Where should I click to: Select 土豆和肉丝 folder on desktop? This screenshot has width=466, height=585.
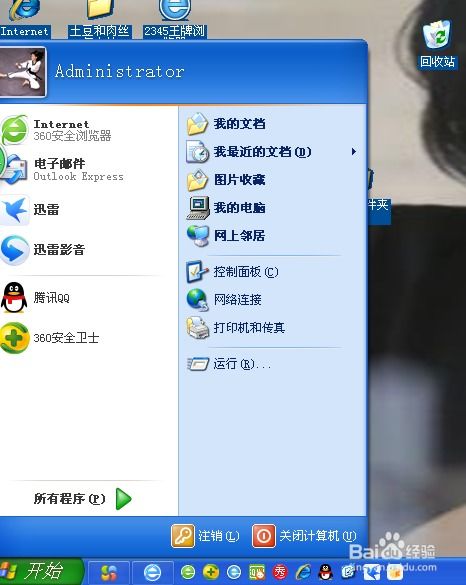pyautogui.click(x=100, y=19)
